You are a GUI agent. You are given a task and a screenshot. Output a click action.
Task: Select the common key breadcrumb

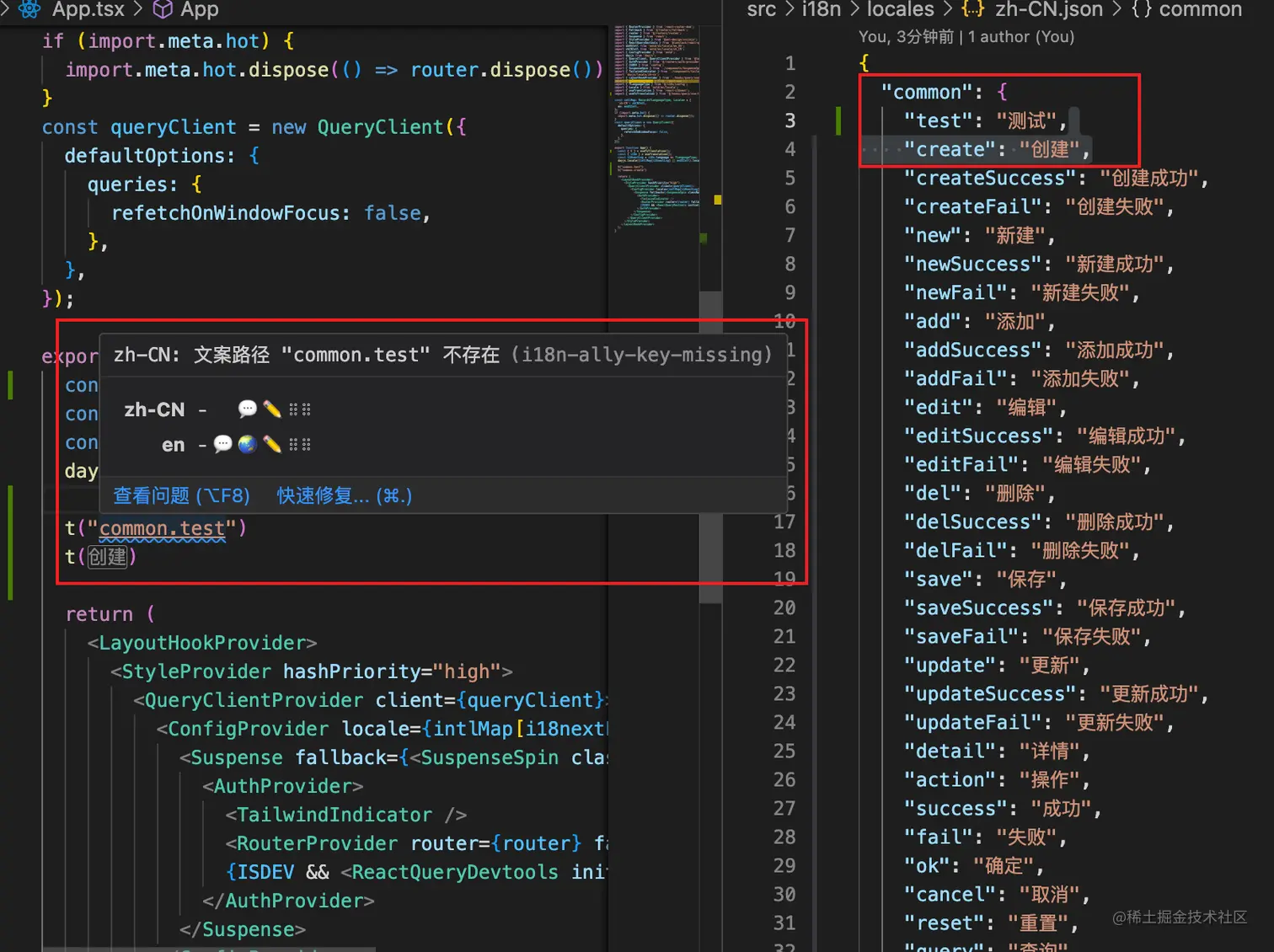coord(1201,9)
